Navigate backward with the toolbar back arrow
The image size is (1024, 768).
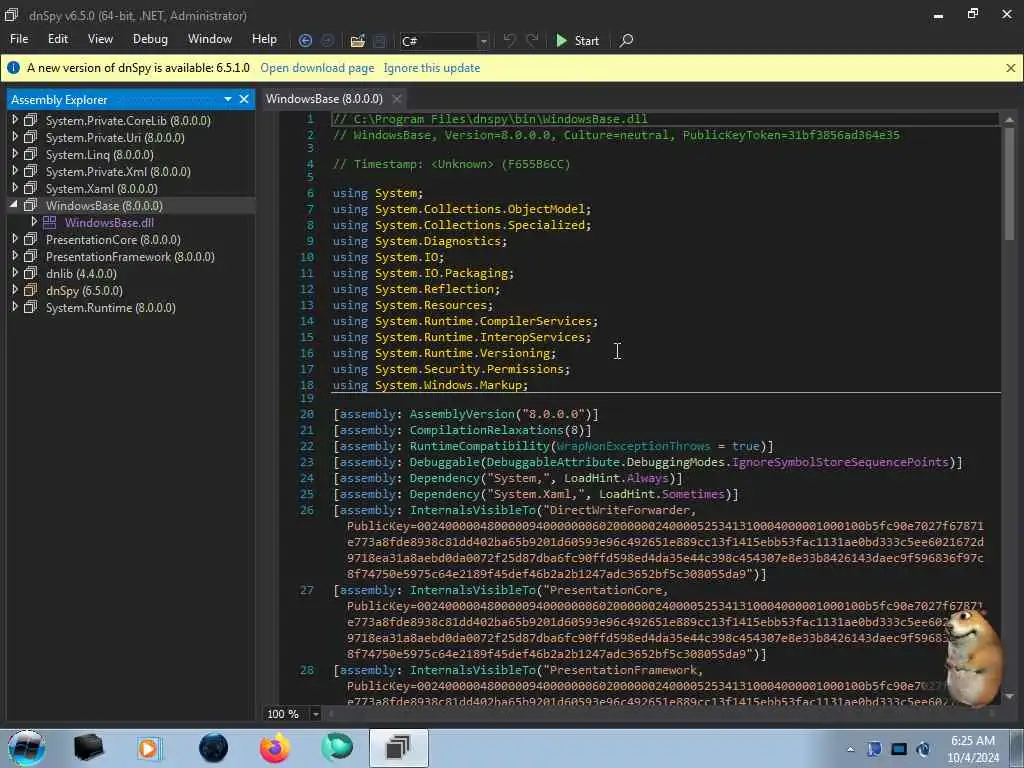pyautogui.click(x=305, y=40)
